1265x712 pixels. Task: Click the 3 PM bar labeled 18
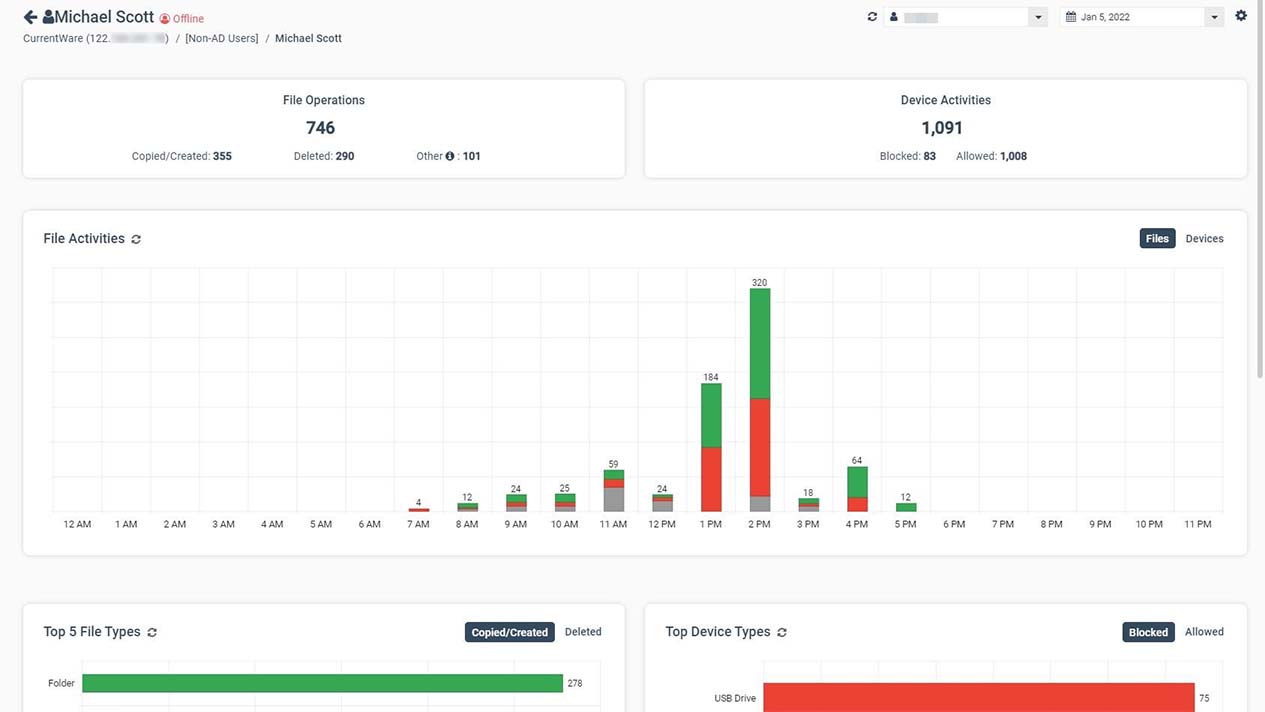[808, 505]
